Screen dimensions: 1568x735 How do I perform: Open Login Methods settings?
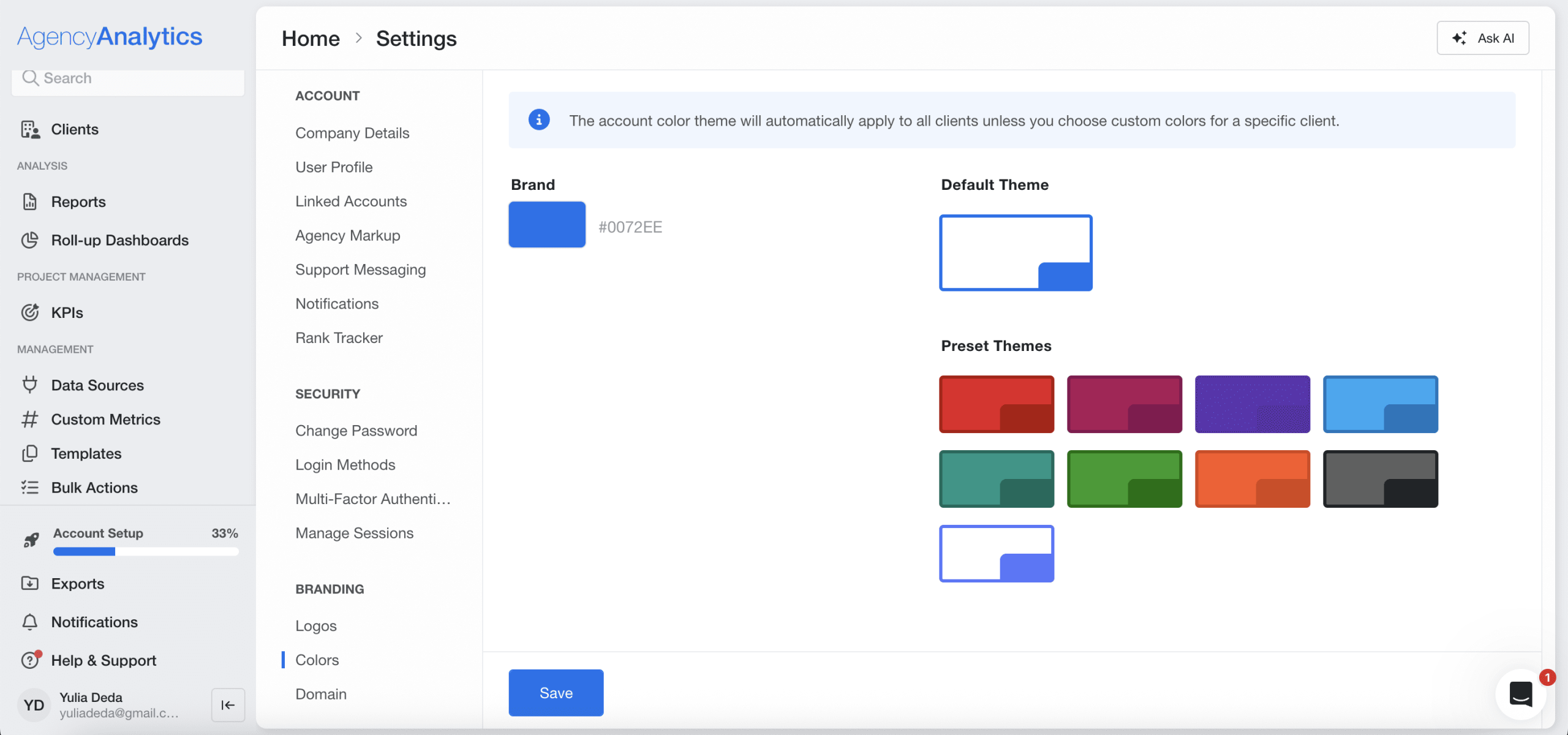345,465
